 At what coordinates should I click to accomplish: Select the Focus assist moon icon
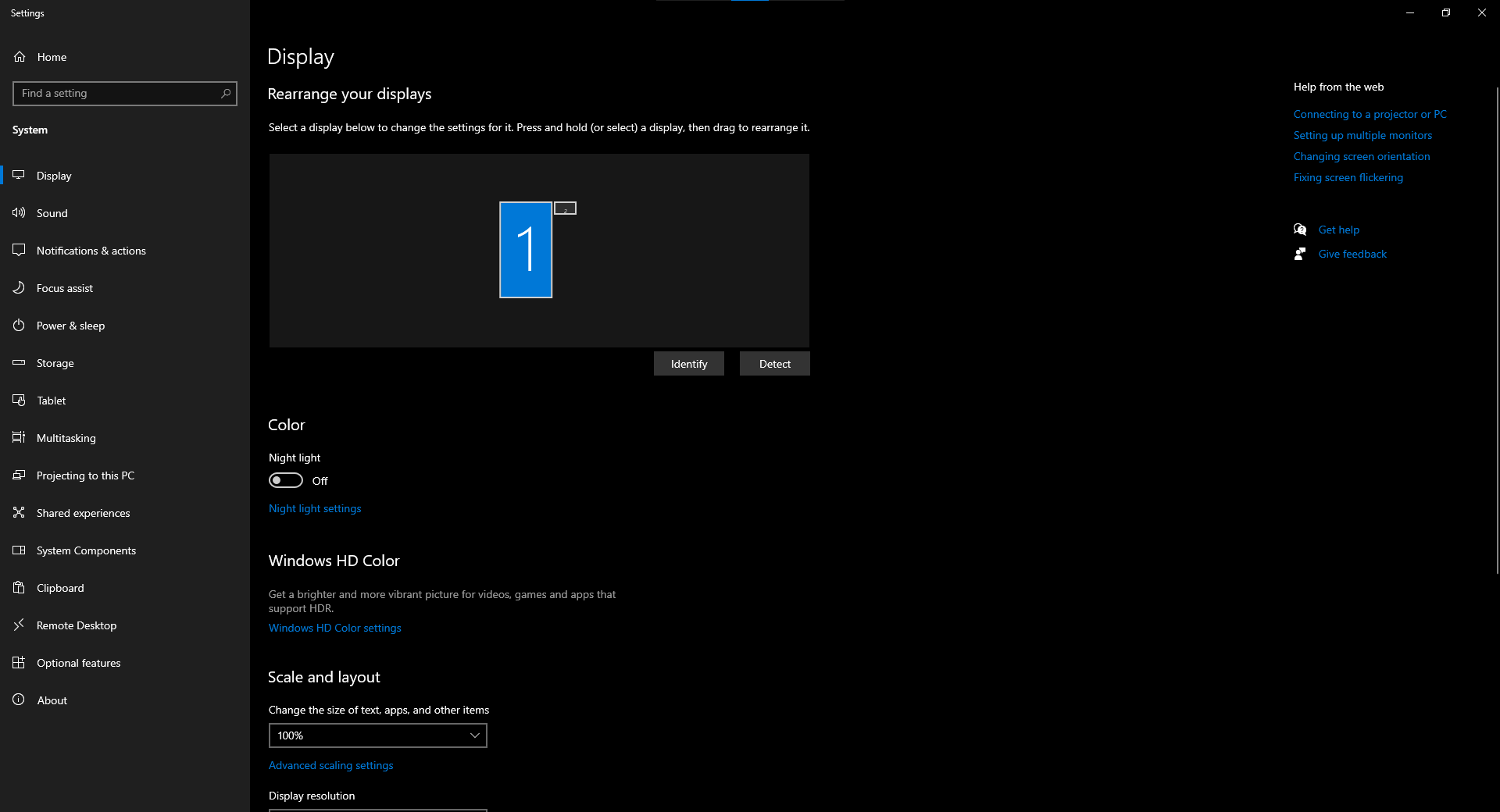pyautogui.click(x=19, y=288)
